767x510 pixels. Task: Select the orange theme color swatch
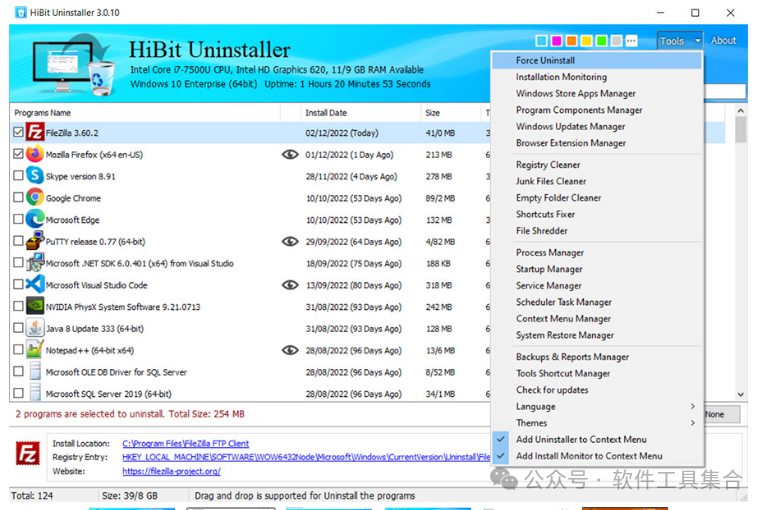pyautogui.click(x=571, y=41)
